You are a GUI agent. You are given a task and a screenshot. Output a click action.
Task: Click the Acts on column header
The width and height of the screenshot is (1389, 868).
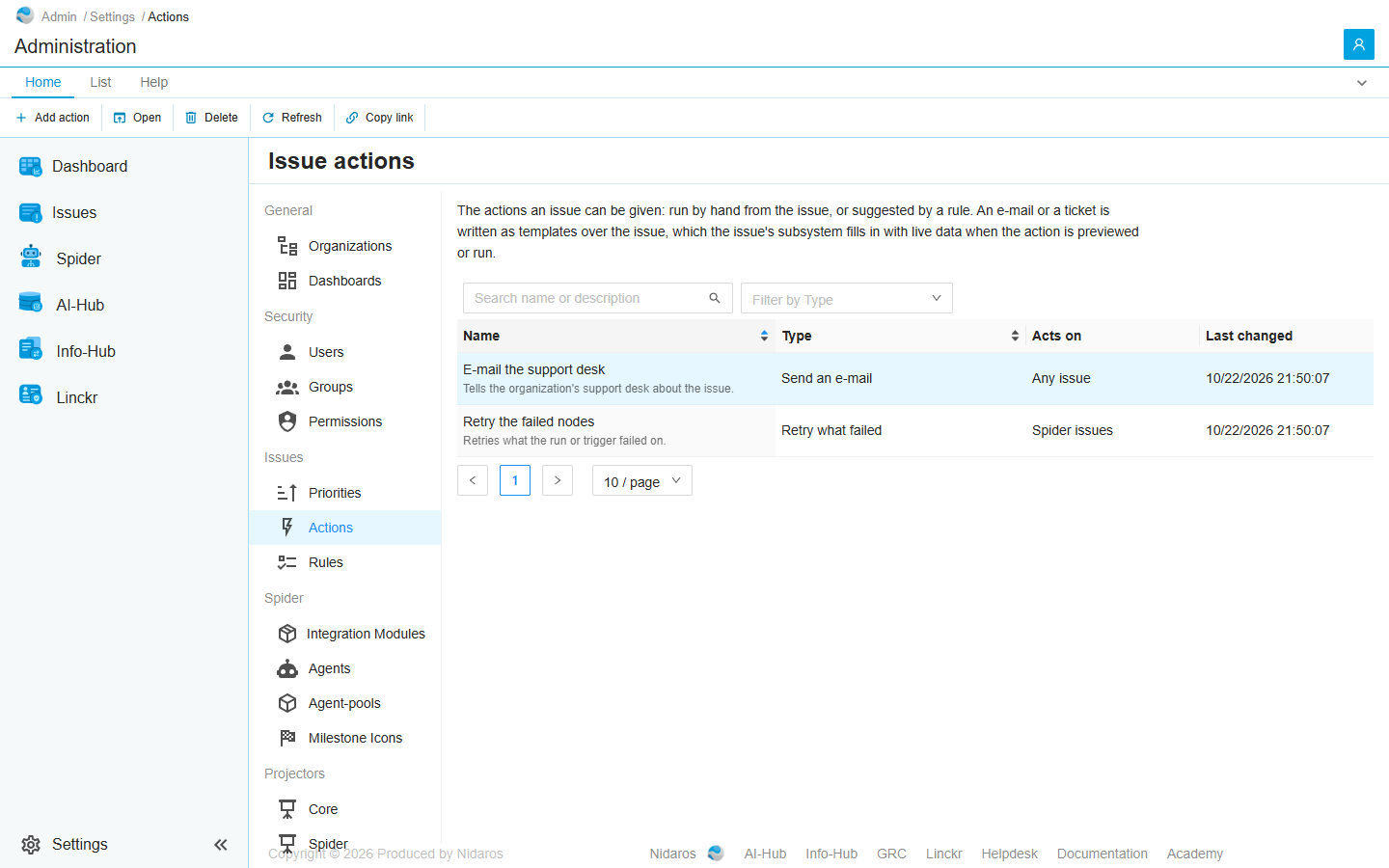click(x=1056, y=336)
